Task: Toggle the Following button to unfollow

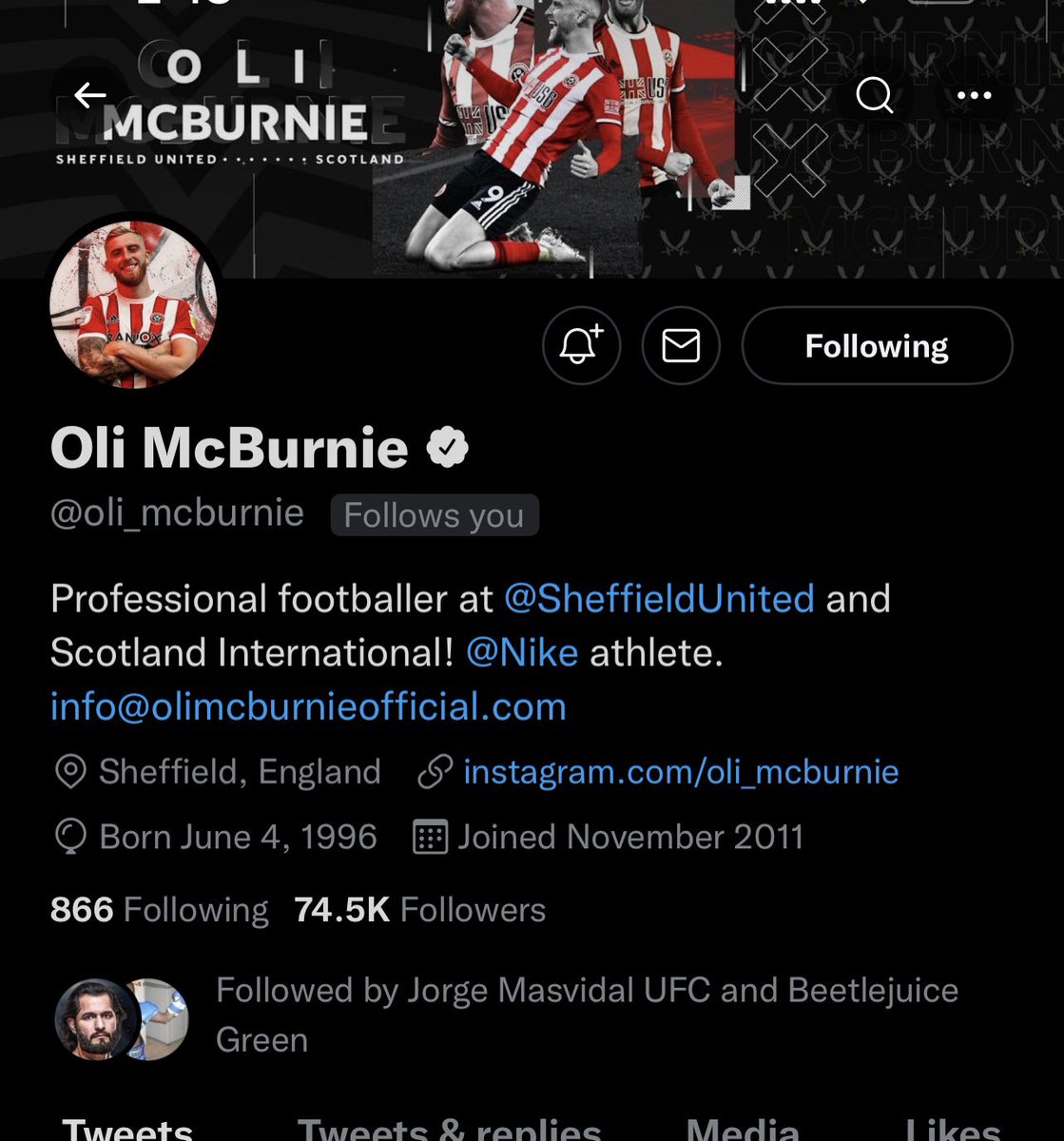Action: pyautogui.click(x=877, y=345)
